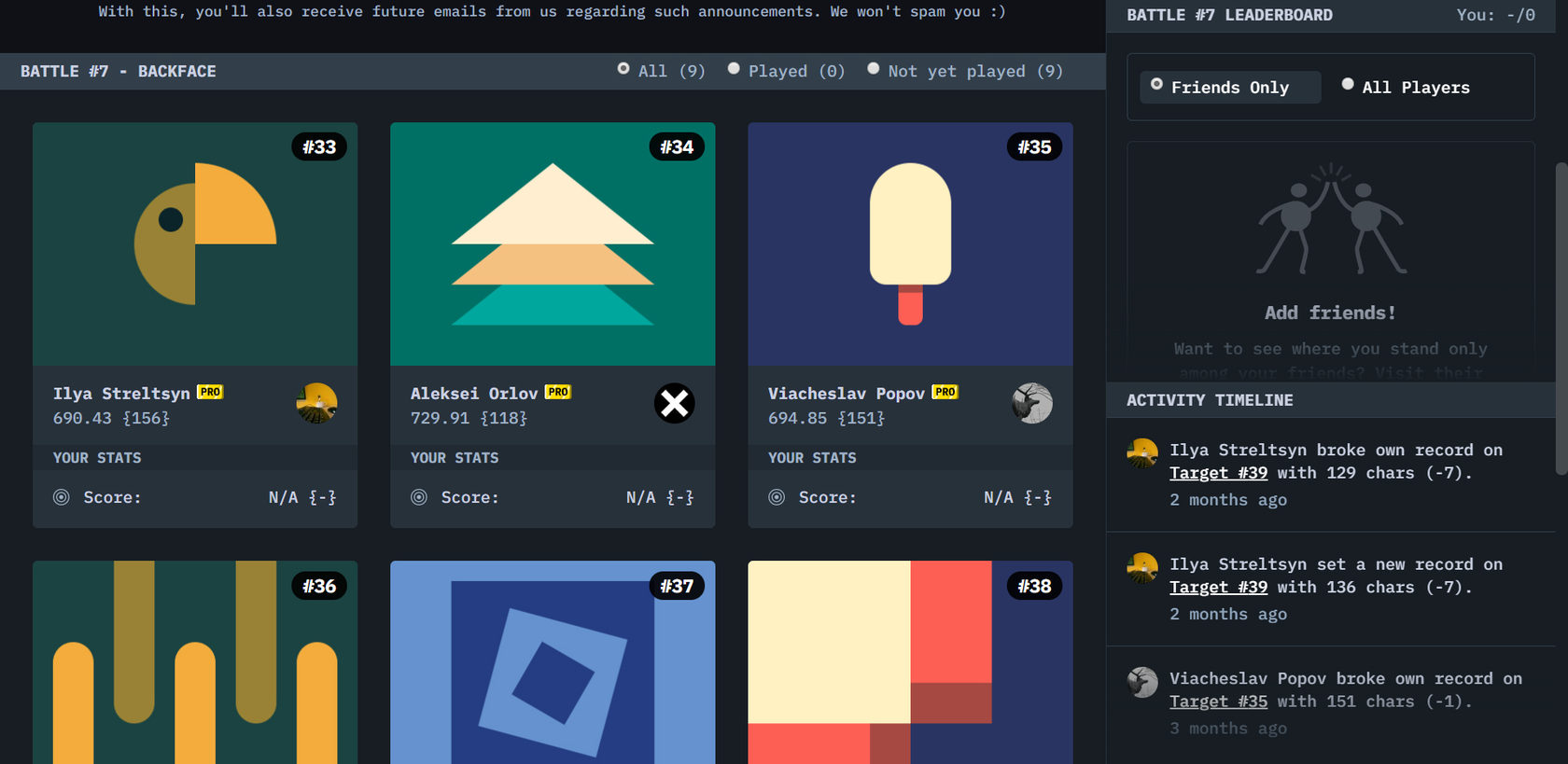Click the PRO badge beside Viacheslav Popov's card name
Screen dimensions: 1568x764
pos(945,392)
